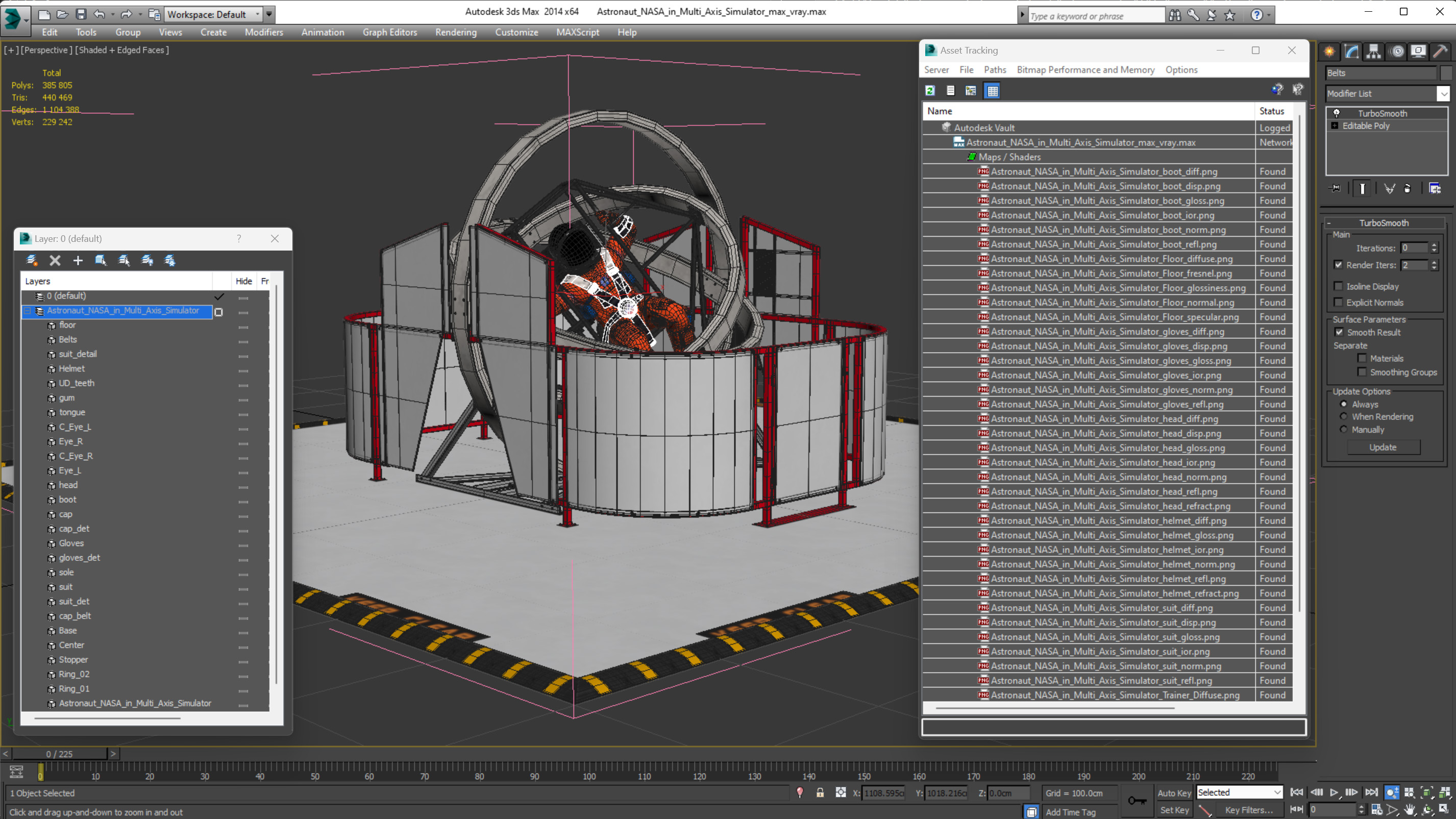This screenshot has height=819, width=1456.
Task: Click the configure modifier sets icon
Action: point(1435,188)
